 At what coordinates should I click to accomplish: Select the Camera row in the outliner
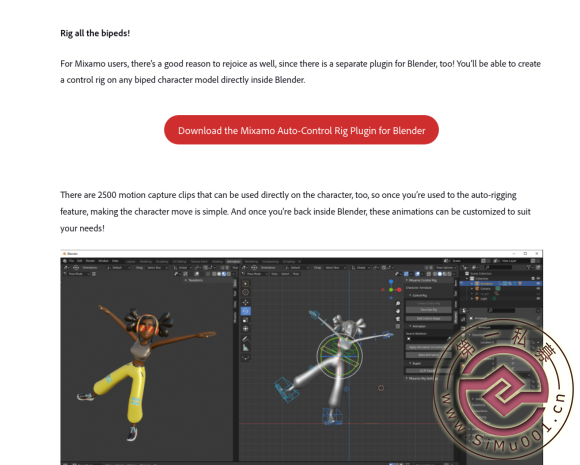point(501,289)
